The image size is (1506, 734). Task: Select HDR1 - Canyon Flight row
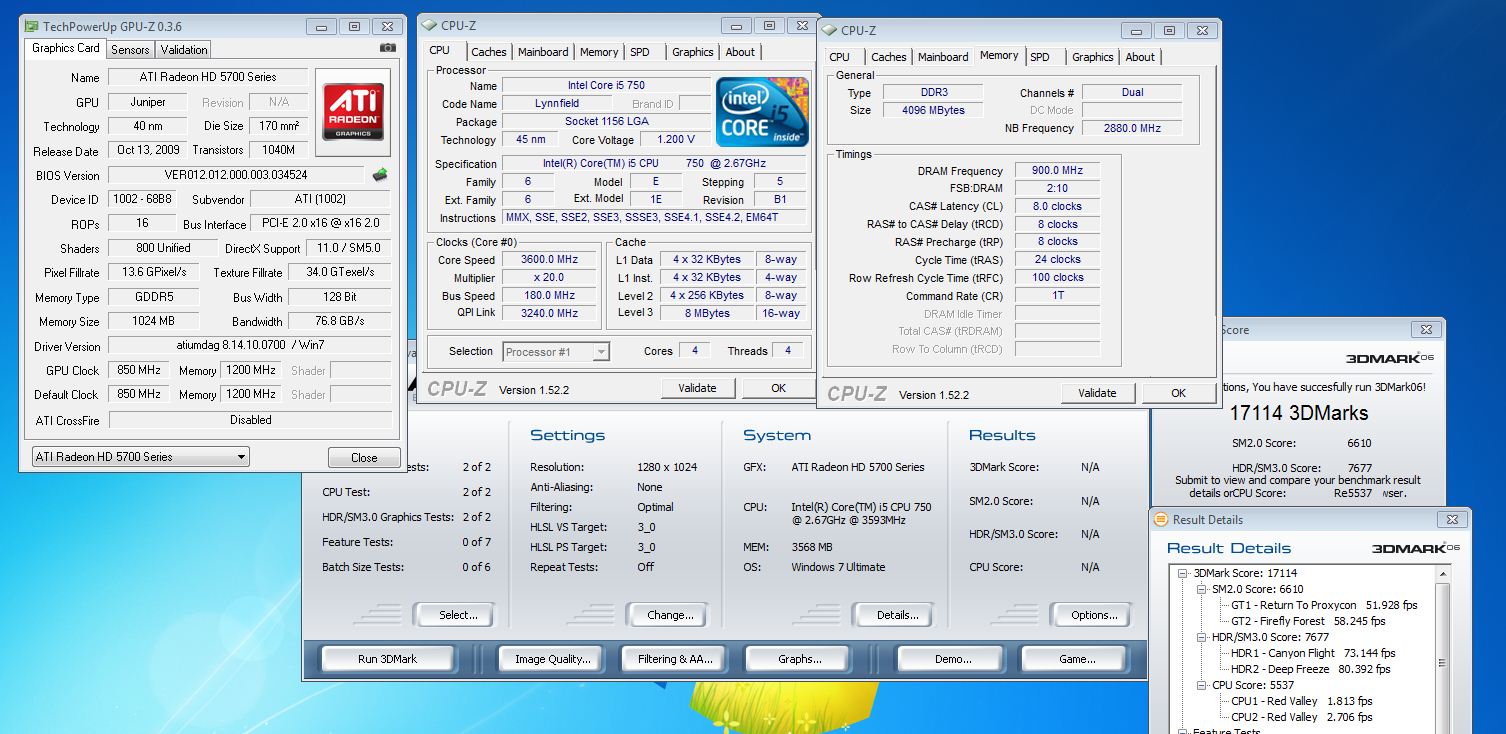(x=1313, y=653)
